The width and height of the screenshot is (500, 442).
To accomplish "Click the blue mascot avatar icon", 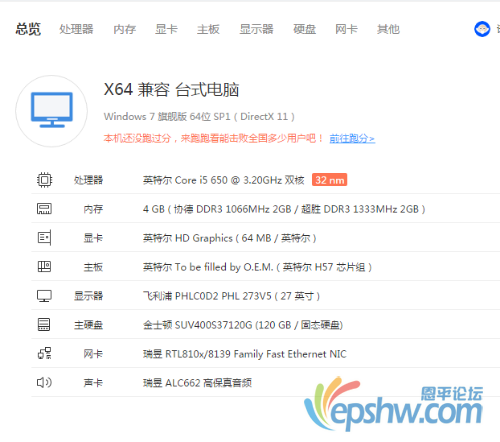I will [x=482, y=29].
